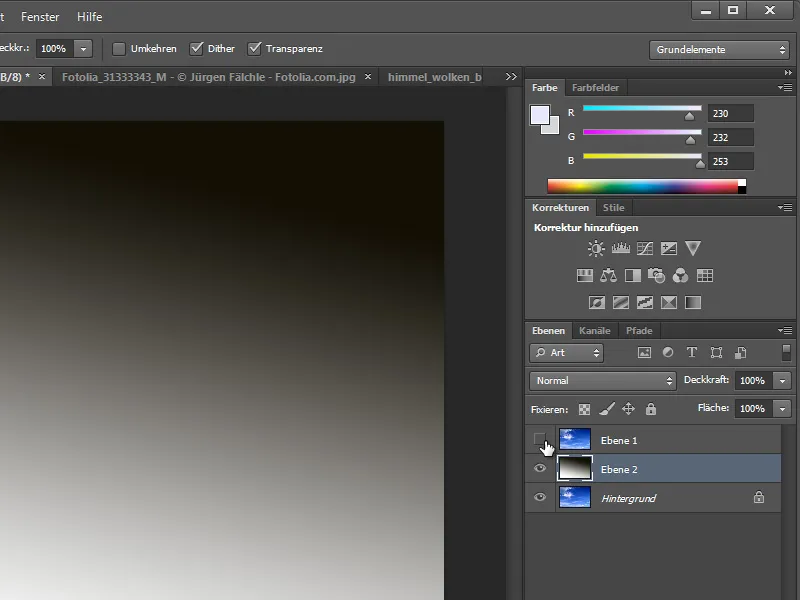
Task: Click the green G channel slider
Action: [642, 133]
